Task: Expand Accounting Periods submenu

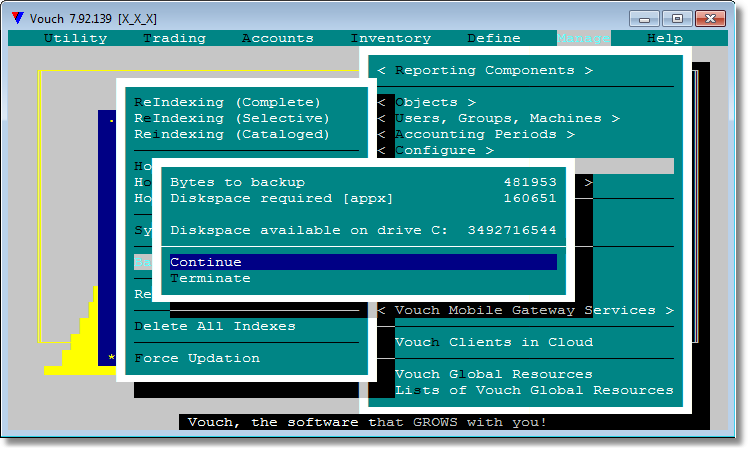Action: (476, 134)
